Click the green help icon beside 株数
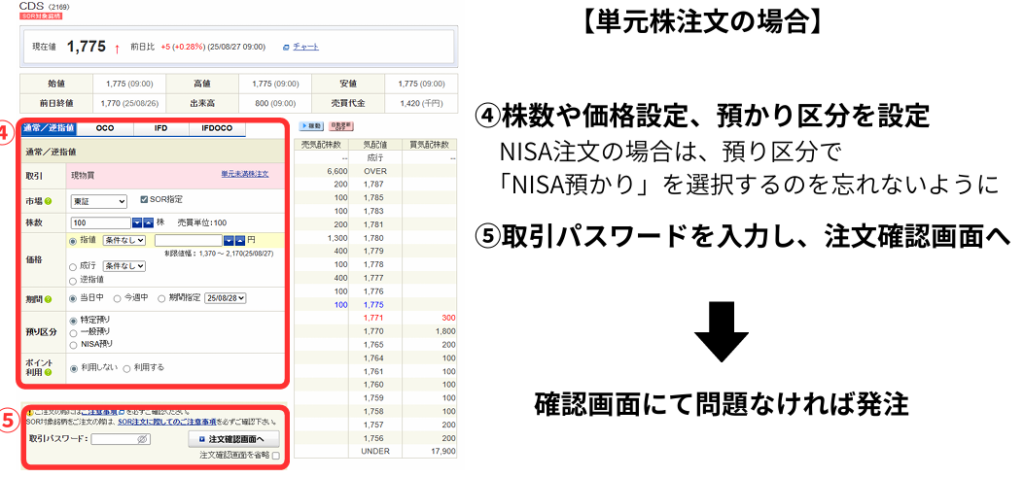 click(48, 222)
